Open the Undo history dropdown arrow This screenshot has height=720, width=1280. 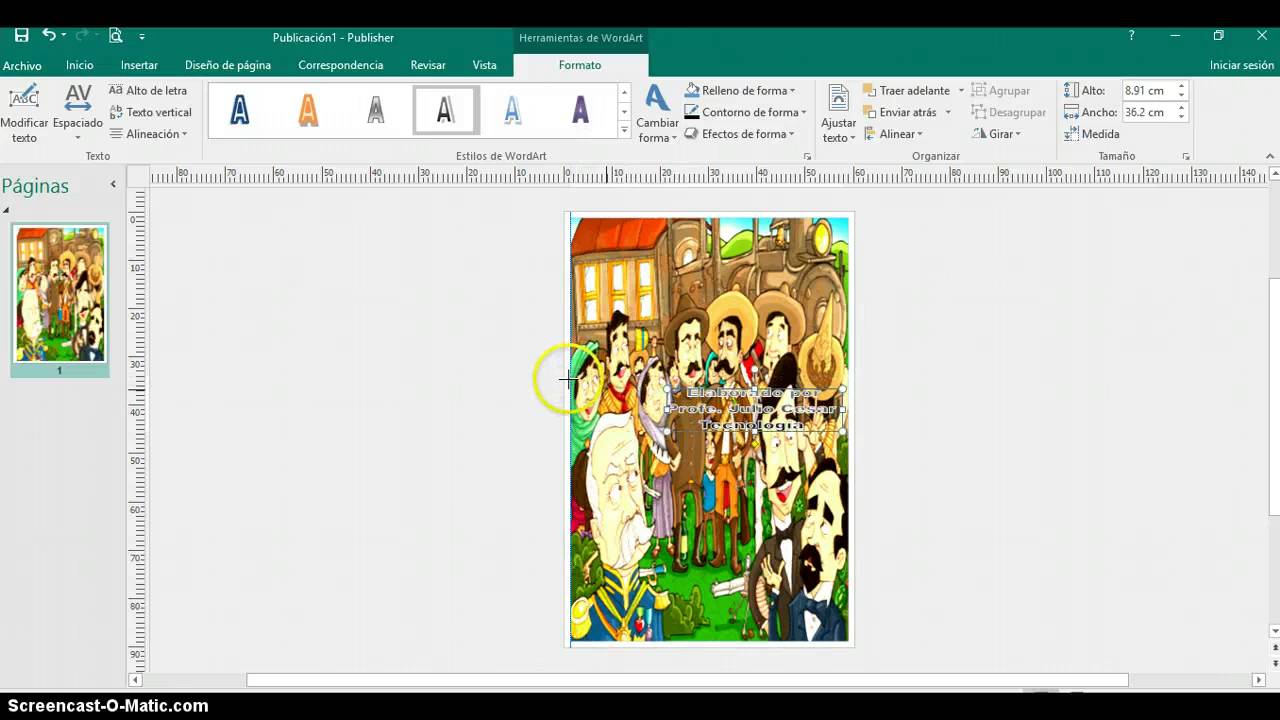click(x=64, y=36)
